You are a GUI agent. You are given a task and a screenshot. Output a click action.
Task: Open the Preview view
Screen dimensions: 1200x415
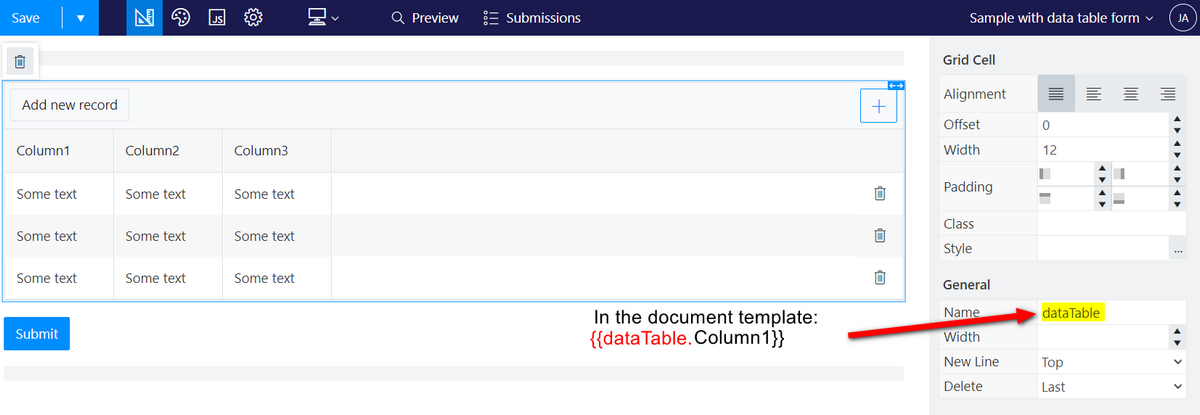click(x=425, y=18)
